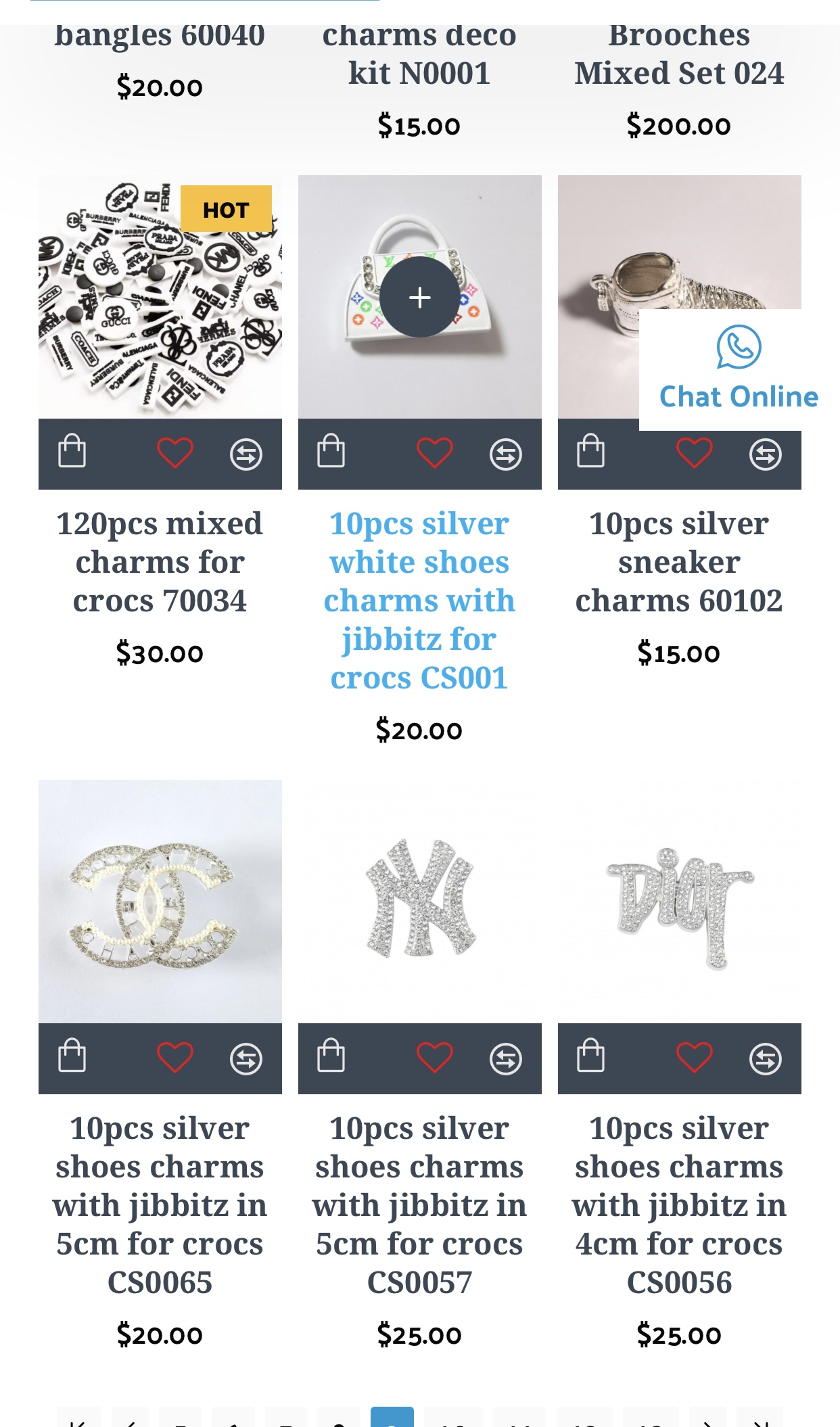Wishlist the 120pcs mixed charms 70034

pyautogui.click(x=175, y=453)
